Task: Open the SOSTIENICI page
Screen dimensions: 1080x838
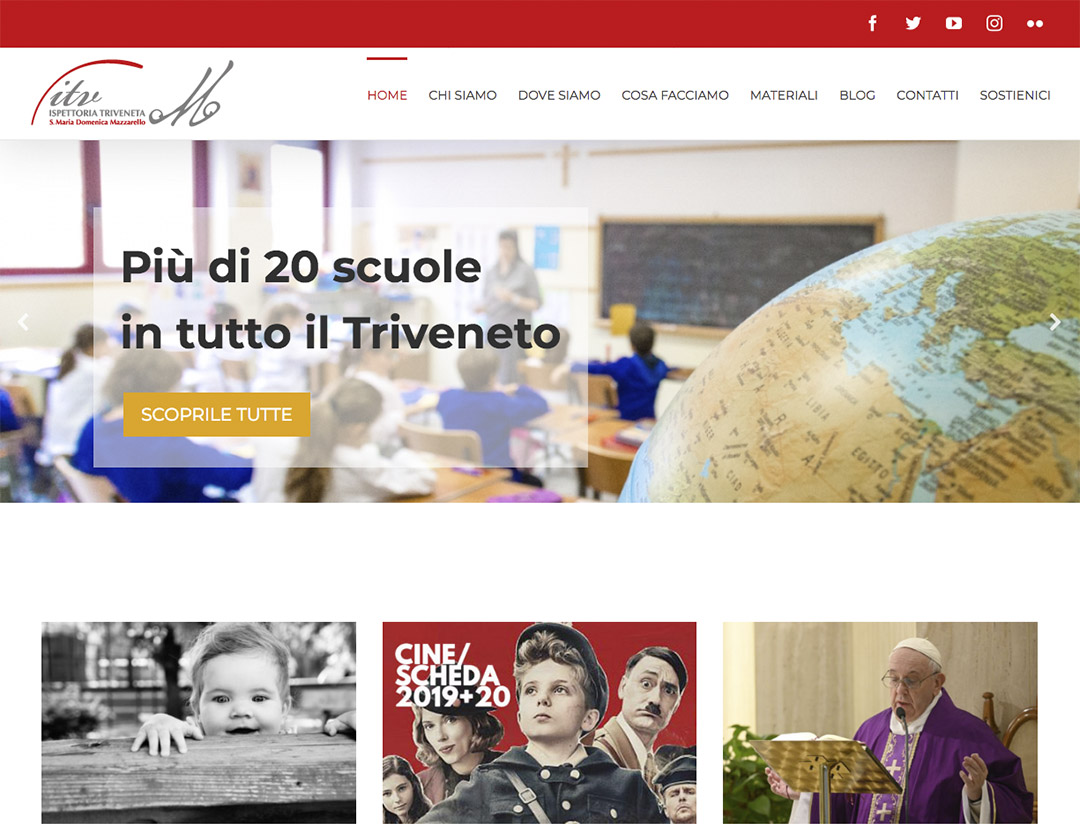Action: 1015,95
